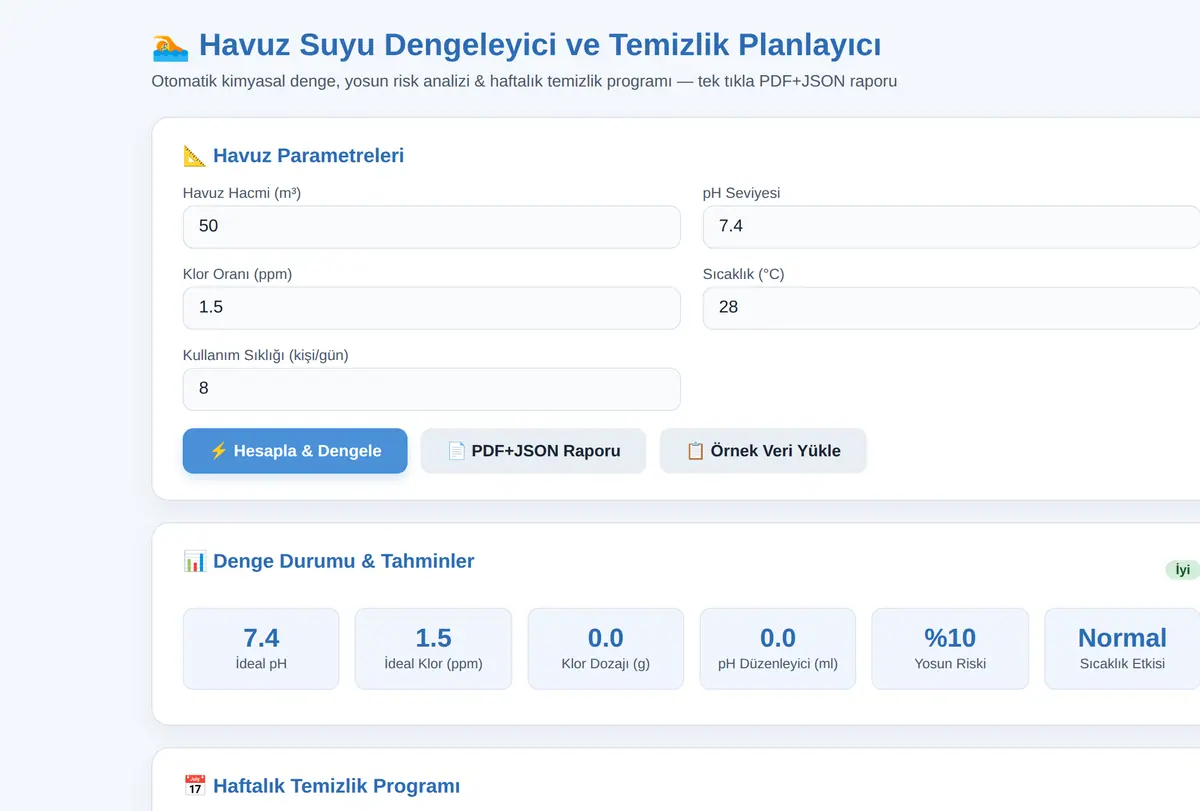
Task: Click the pH Seviyesi label
Action: click(x=741, y=193)
